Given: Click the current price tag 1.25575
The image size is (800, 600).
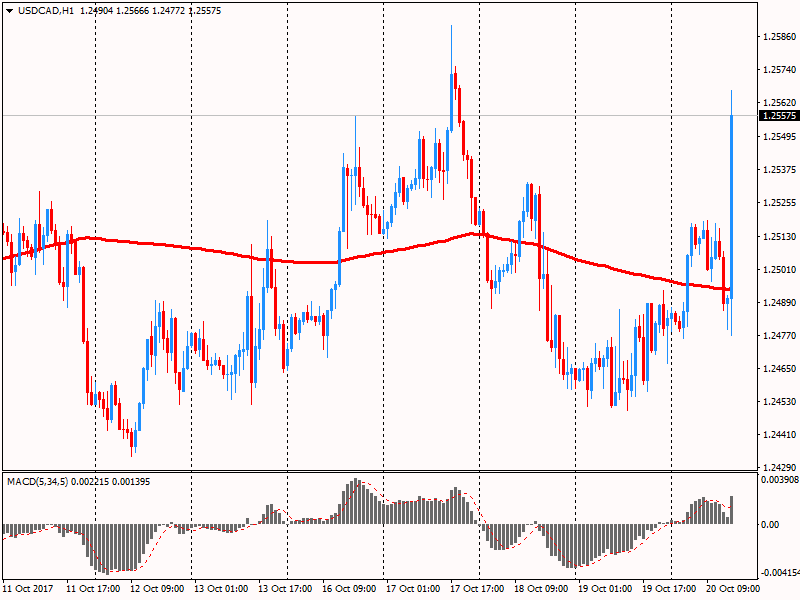Looking at the screenshot, I should [779, 116].
